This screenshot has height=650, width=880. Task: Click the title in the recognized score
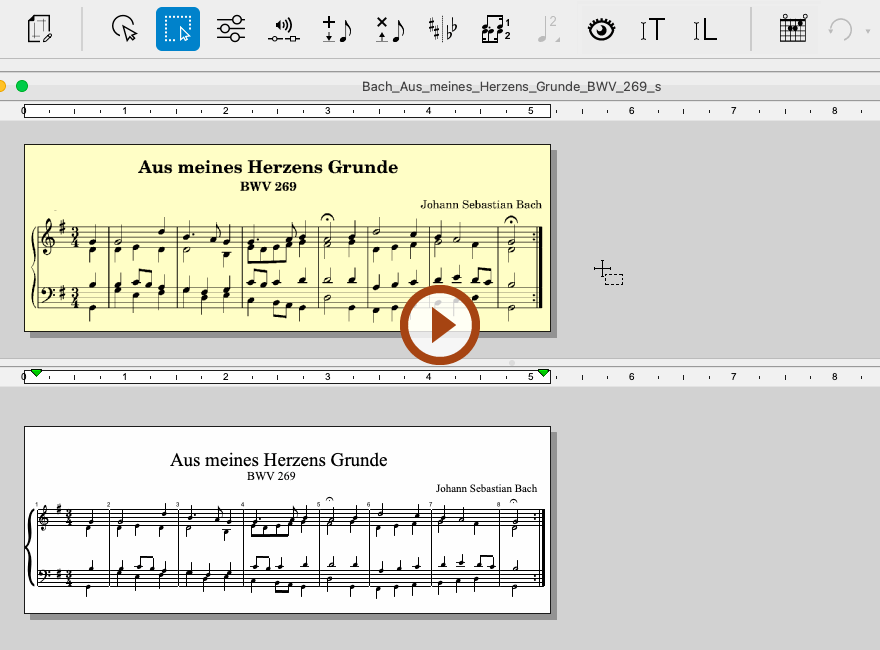(278, 460)
